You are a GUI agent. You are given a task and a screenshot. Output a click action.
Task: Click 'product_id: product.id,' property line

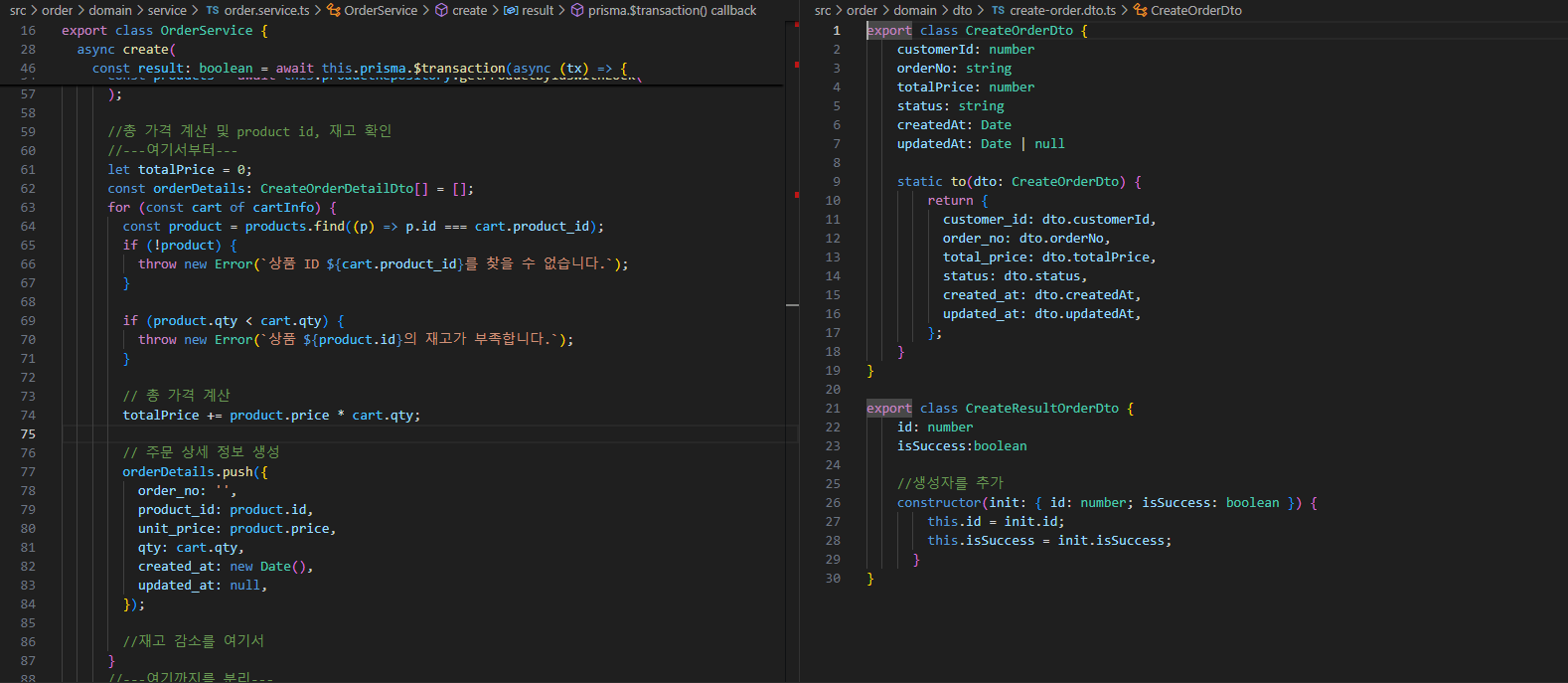click(226, 510)
